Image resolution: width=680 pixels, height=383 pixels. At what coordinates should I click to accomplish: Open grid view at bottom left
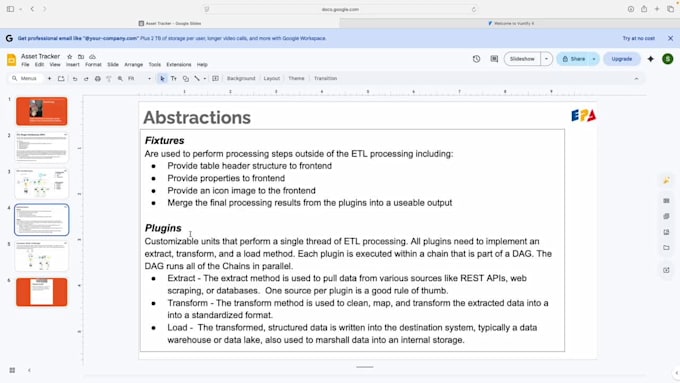[12, 370]
